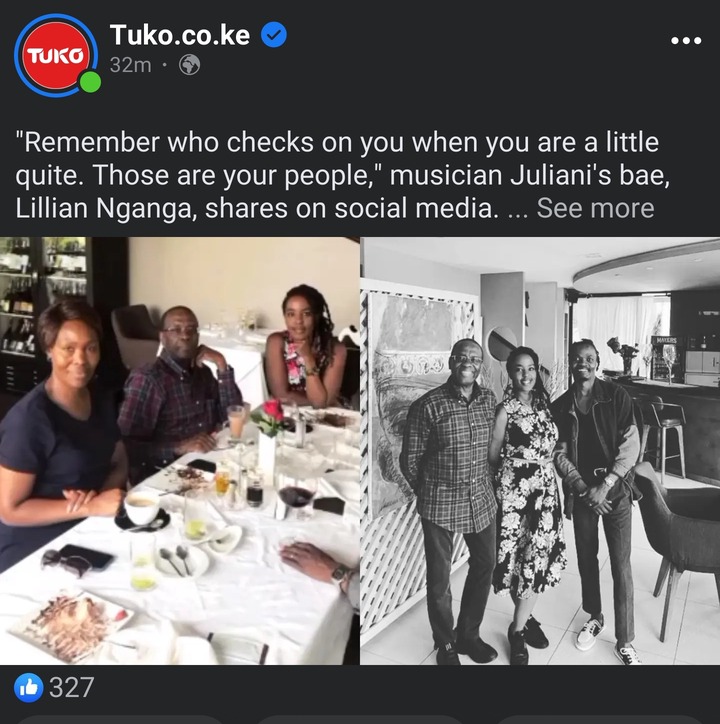Tap the Lillian Nganga name in caption
Viewport: 720px width, 724px height.
[x=103, y=208]
